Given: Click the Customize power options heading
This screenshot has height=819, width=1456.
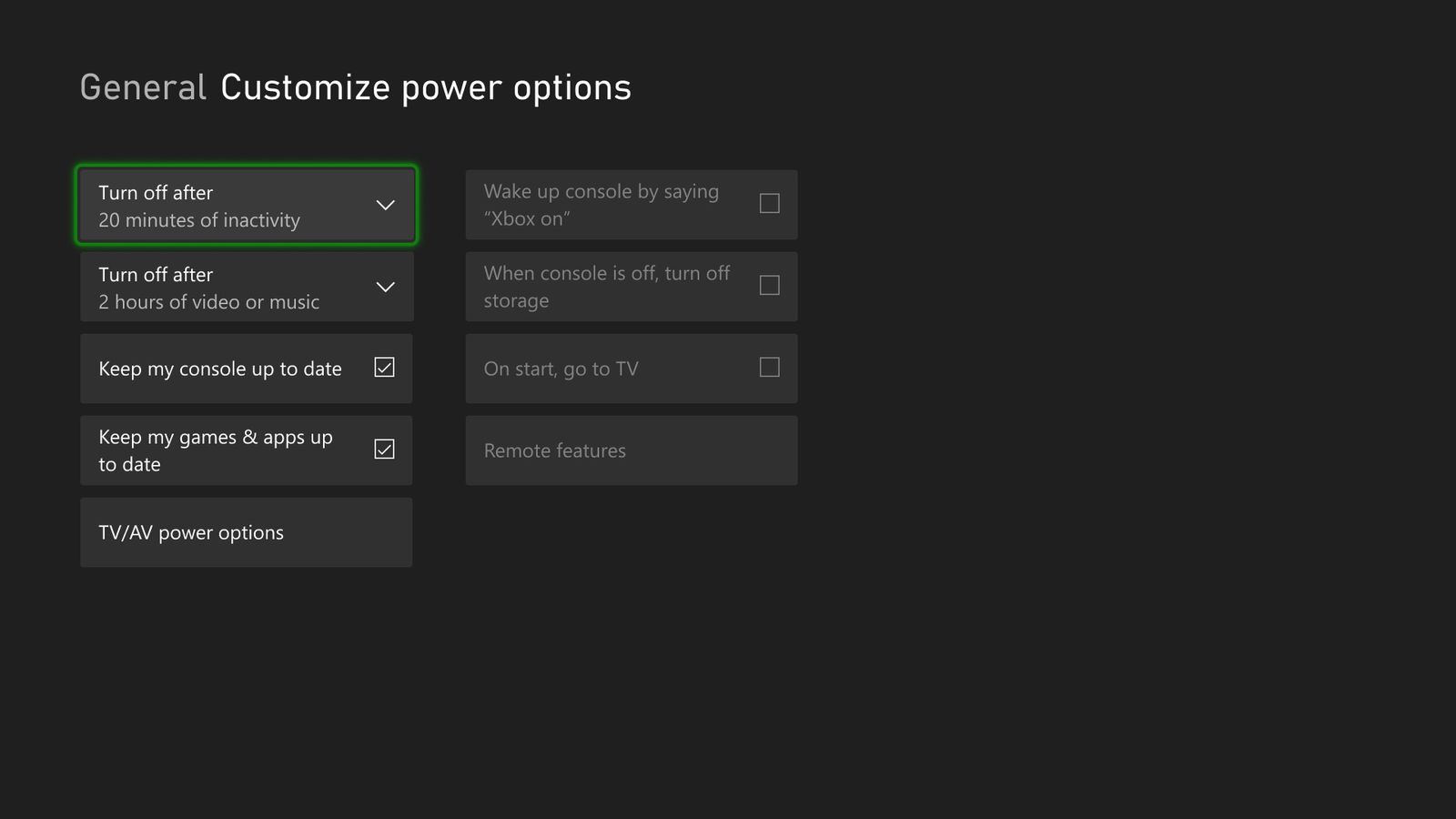Looking at the screenshot, I should [x=424, y=86].
